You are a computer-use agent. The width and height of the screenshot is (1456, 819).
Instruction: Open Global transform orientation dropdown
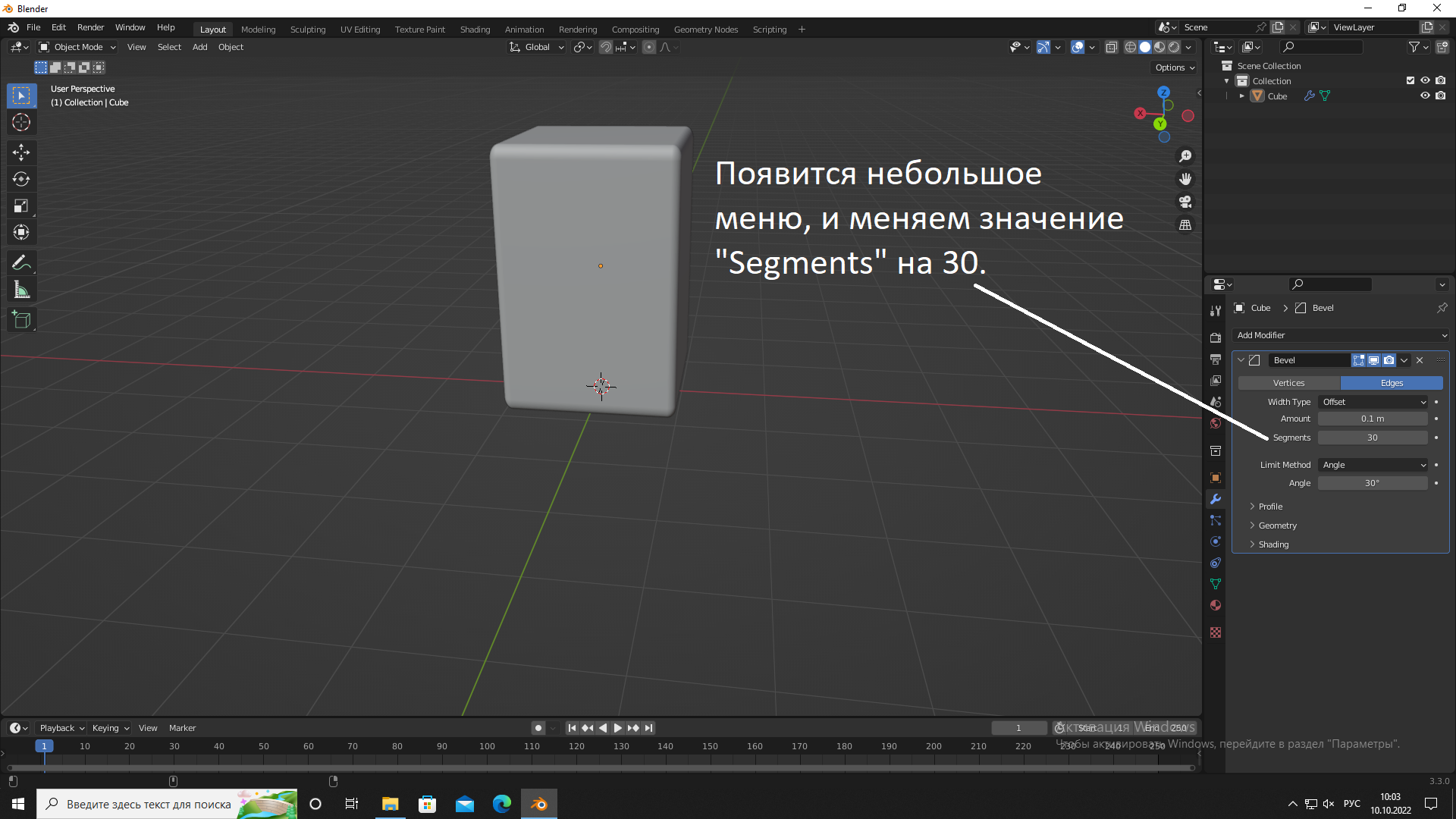(537, 47)
